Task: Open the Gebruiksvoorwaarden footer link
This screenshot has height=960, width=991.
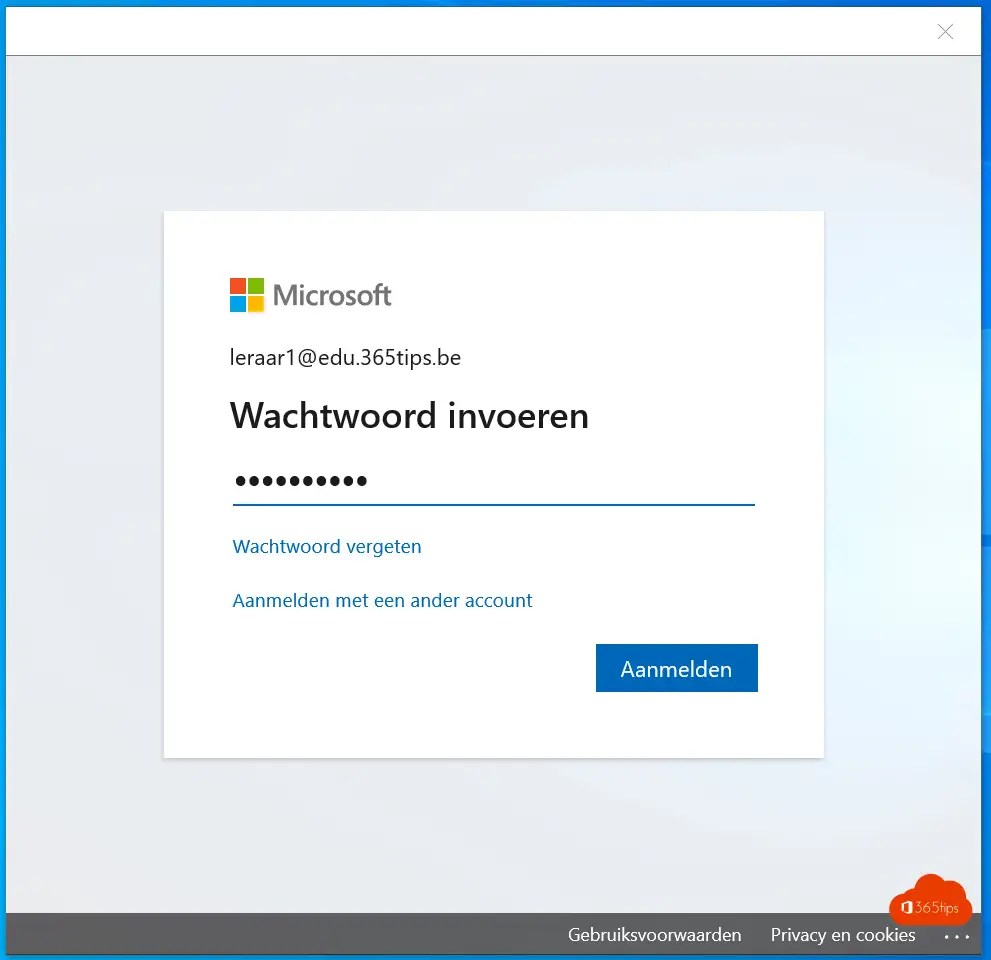Action: 654,935
